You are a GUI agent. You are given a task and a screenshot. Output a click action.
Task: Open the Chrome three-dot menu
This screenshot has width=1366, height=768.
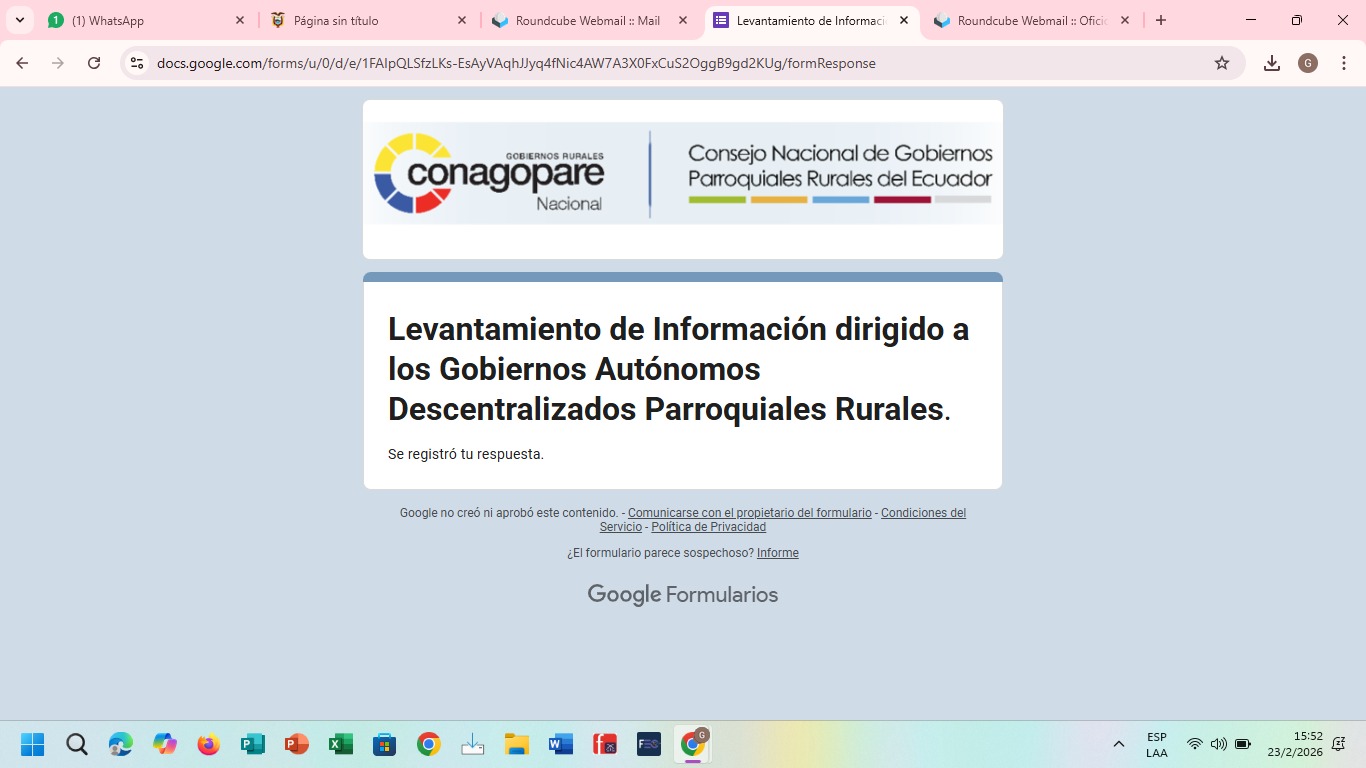[x=1343, y=63]
